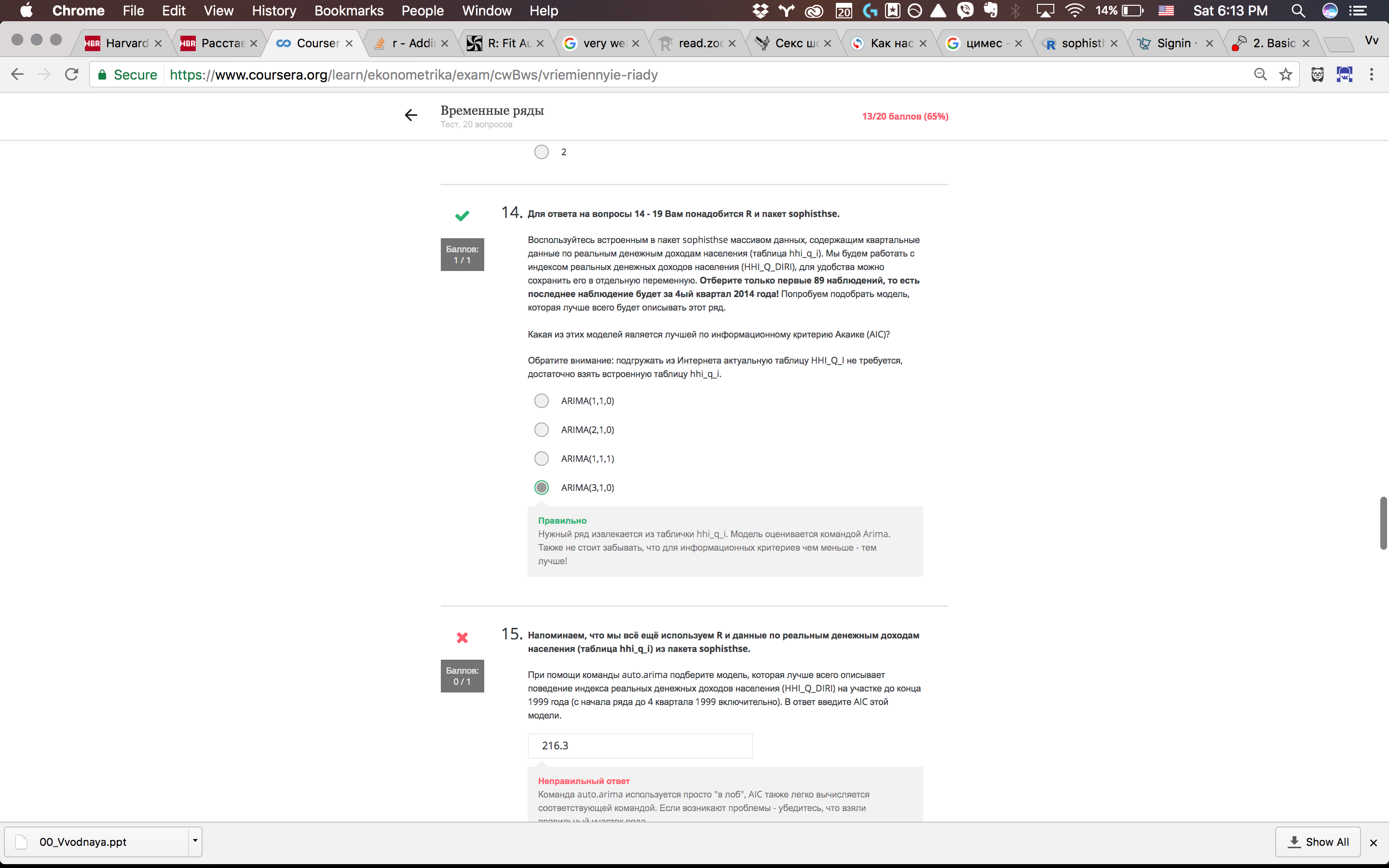
Task: Click the green Secure lock icon
Action: (x=102, y=75)
